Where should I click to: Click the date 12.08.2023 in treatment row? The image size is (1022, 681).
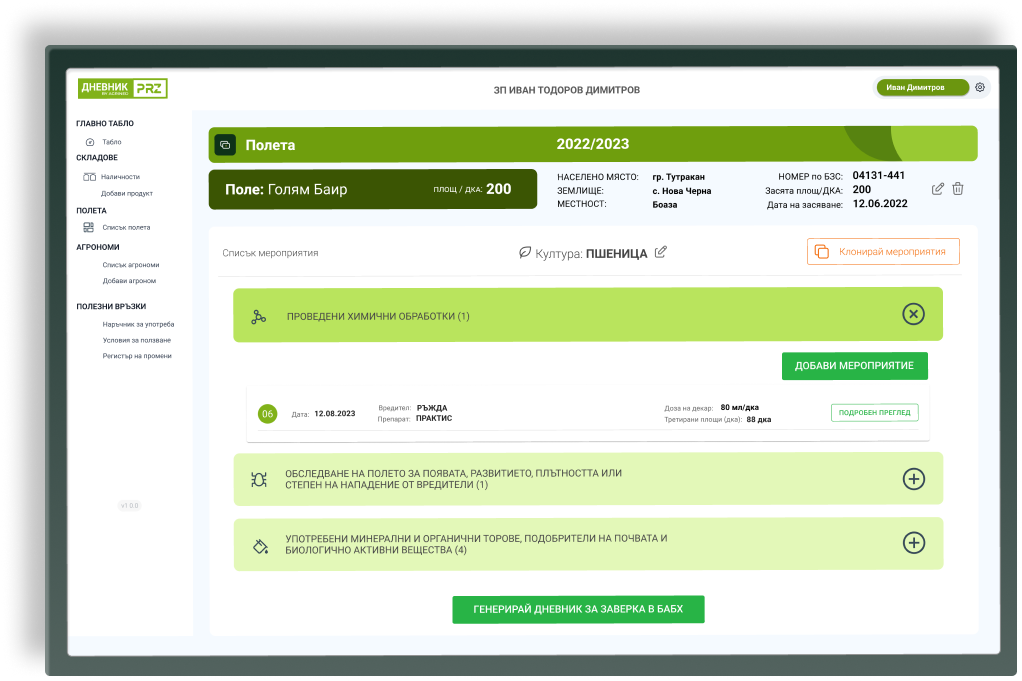click(x=334, y=414)
